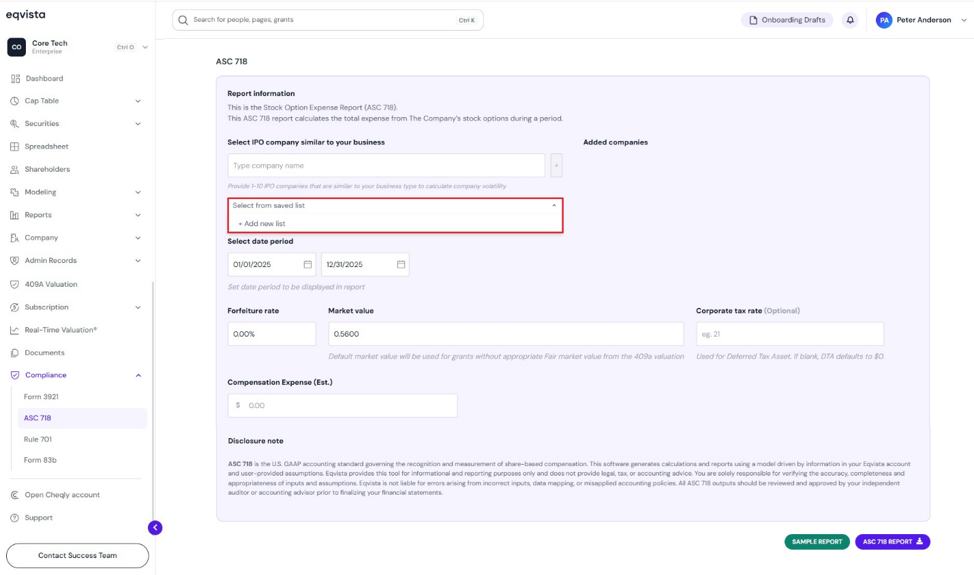
Task: Expand the Reports menu chevron
Action: [x=138, y=215]
